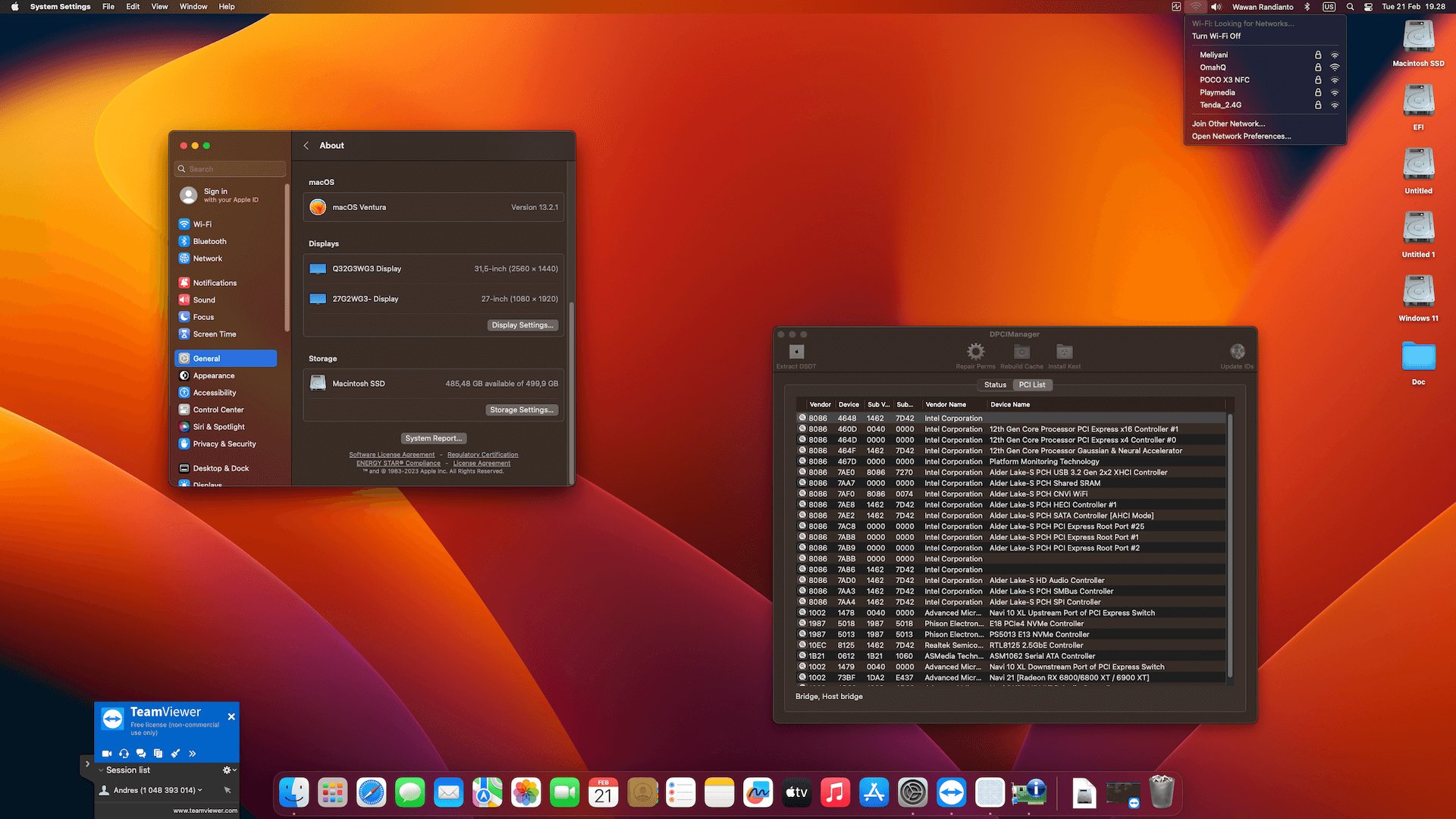Open Desktop & Dock settings

227,469
